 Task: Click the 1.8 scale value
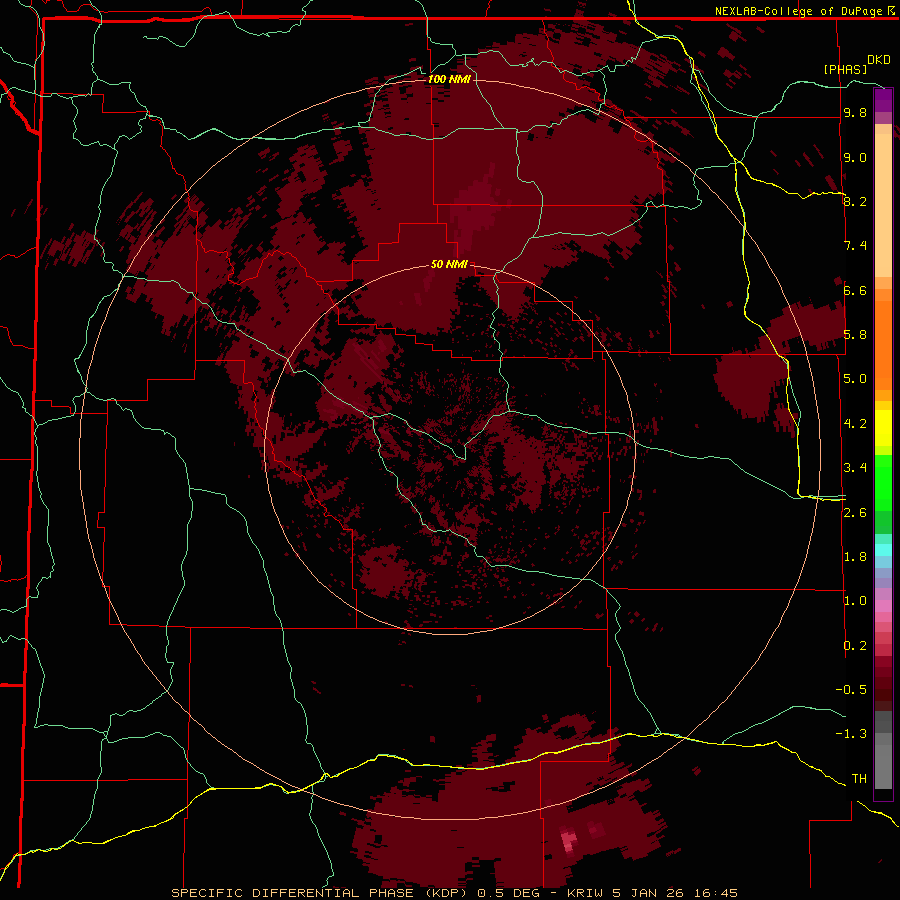click(x=855, y=557)
